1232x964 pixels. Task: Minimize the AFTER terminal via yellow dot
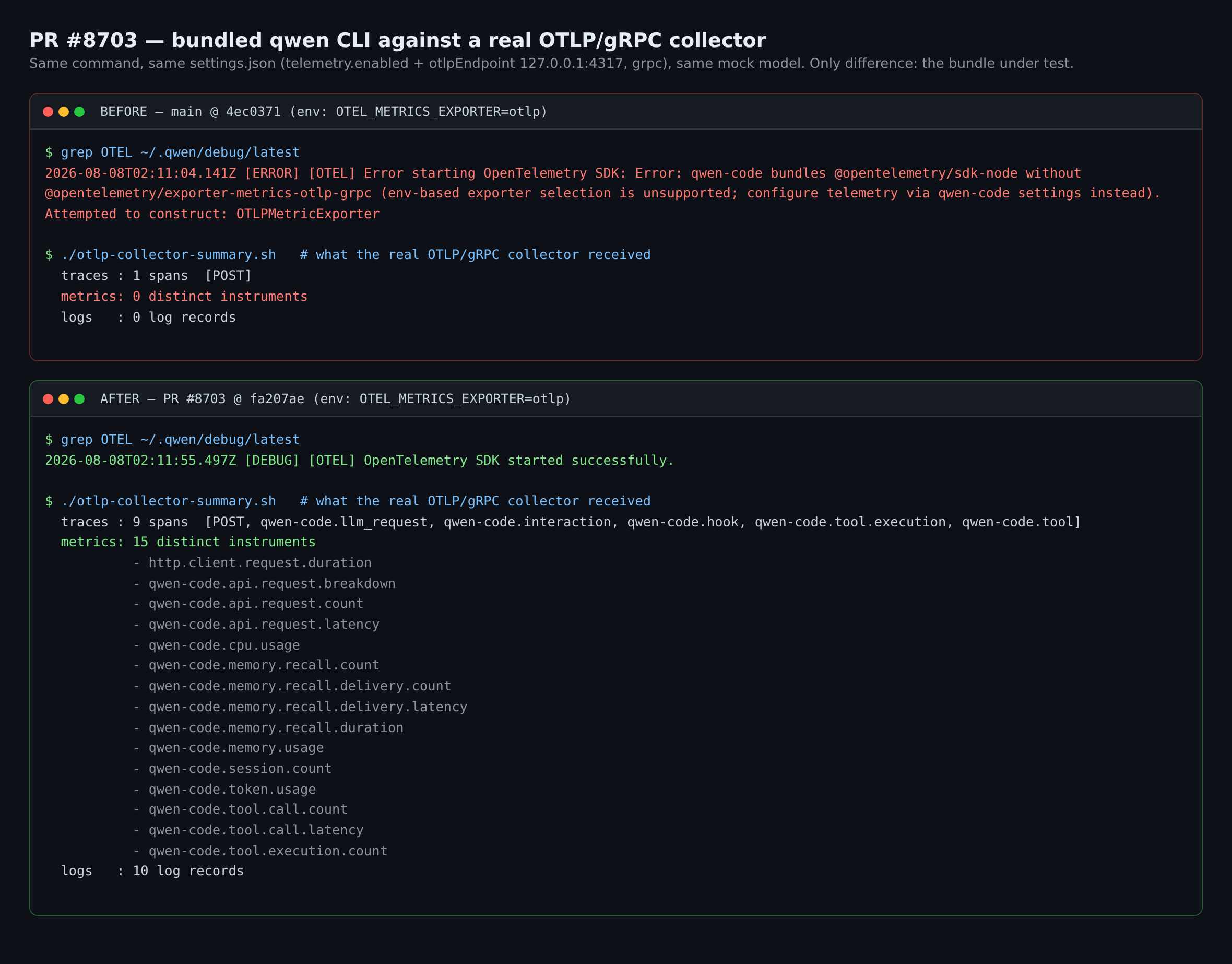pos(64,399)
